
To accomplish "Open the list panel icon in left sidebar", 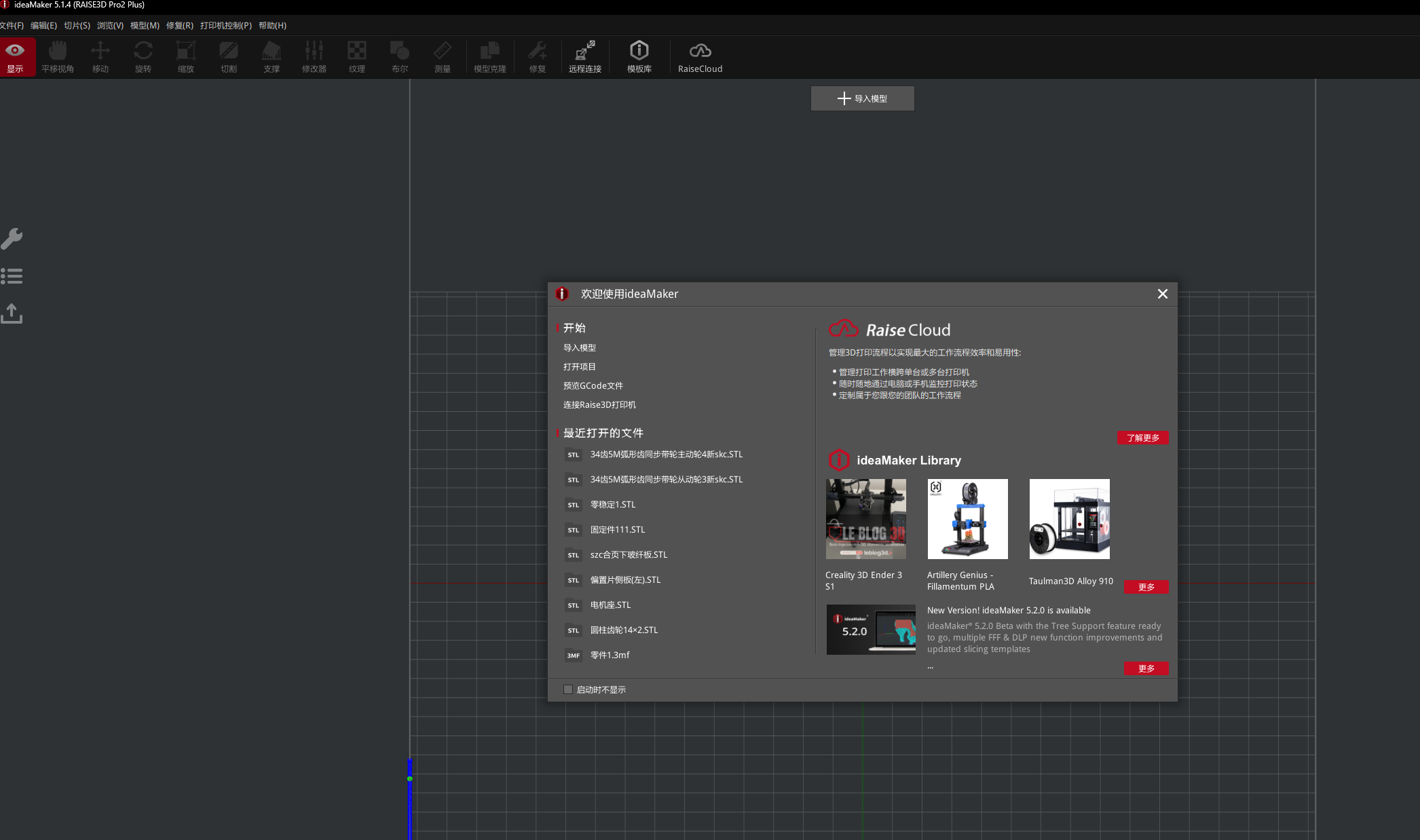I will [12, 276].
